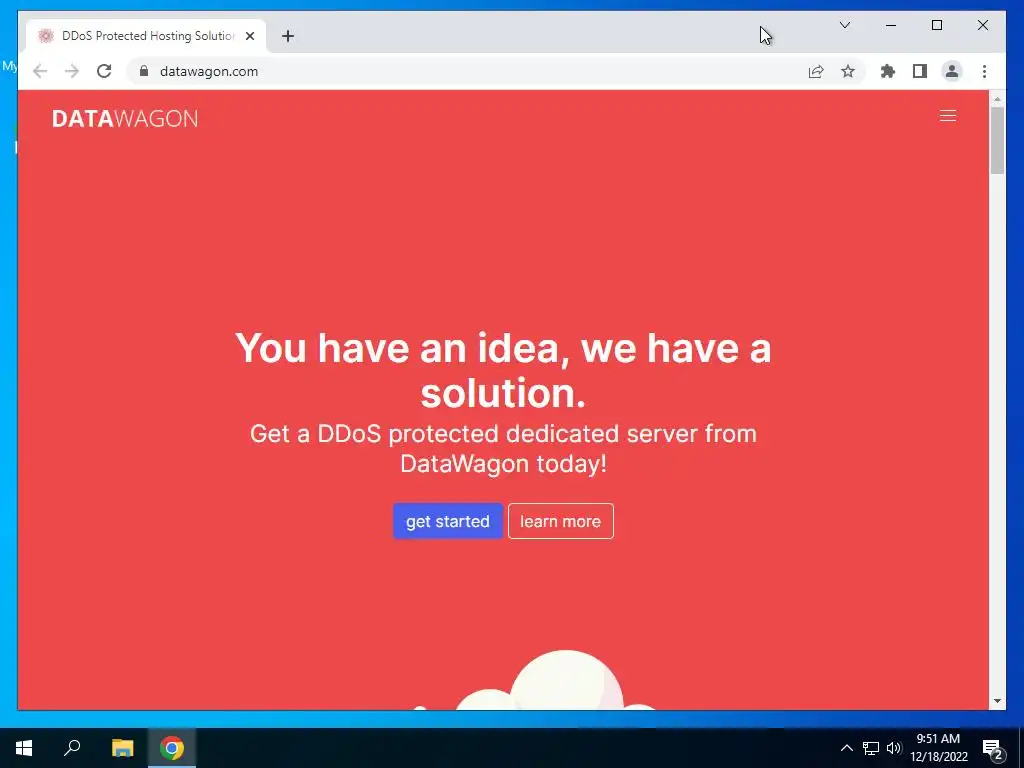The width and height of the screenshot is (1024, 768).
Task: Click the Chrome icon in the taskbar
Action: coord(172,748)
